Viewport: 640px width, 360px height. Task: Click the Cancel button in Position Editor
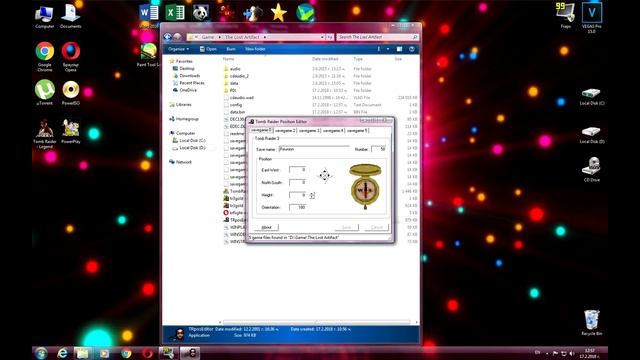[x=376, y=227]
